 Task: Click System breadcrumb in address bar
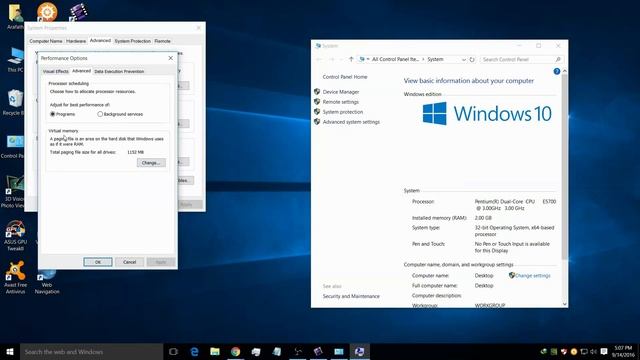435,60
